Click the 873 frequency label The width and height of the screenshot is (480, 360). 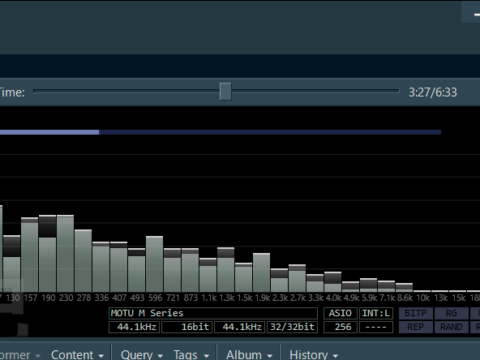point(191,298)
